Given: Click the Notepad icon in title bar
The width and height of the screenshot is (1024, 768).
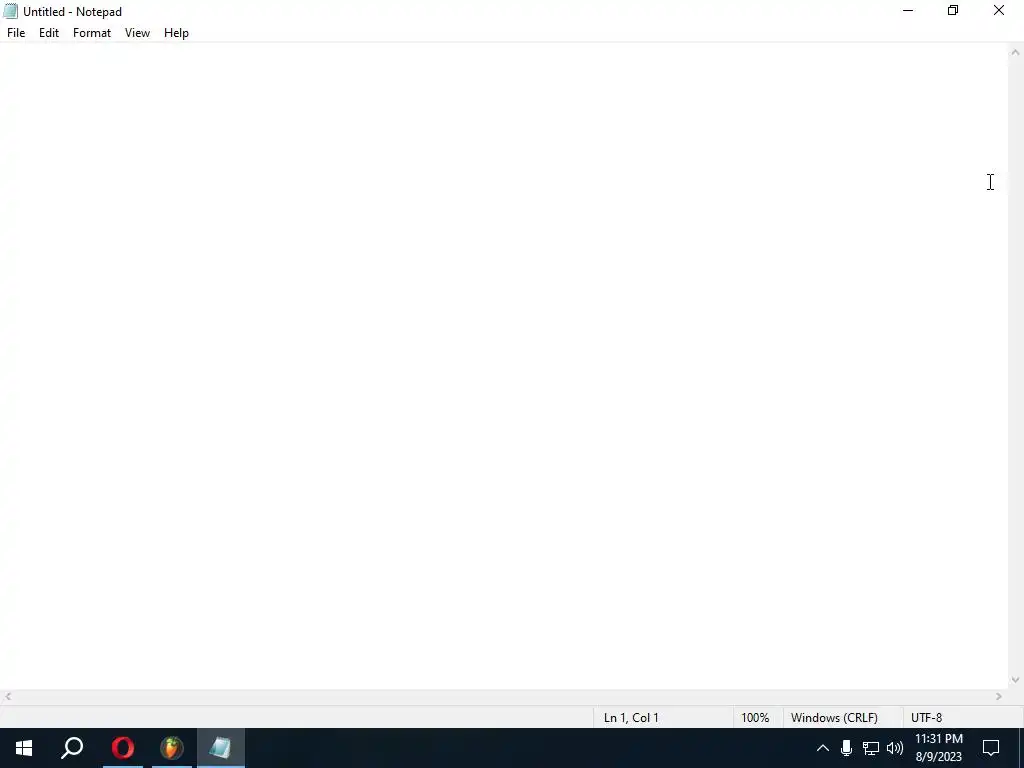Looking at the screenshot, I should (x=10, y=11).
